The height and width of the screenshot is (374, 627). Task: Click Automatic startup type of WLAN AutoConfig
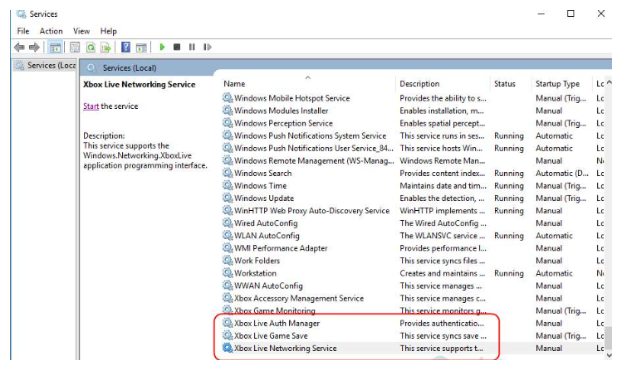[x=554, y=236]
